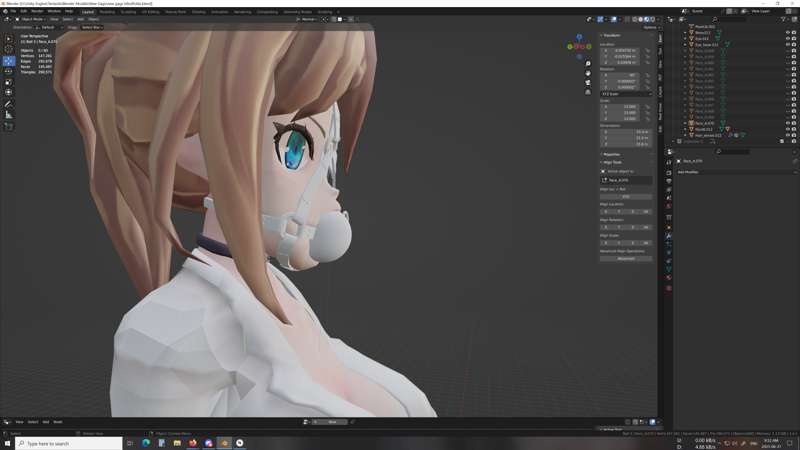The width and height of the screenshot is (800, 450).
Task: Collapse the Align Tools panel header
Action: pyautogui.click(x=612, y=162)
